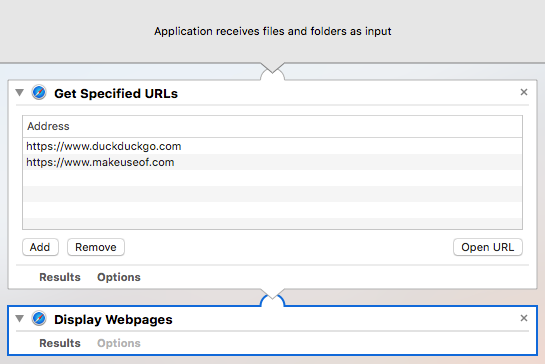The height and width of the screenshot is (364, 545).
Task: Remove the Display Webpages action with X
Action: click(524, 318)
